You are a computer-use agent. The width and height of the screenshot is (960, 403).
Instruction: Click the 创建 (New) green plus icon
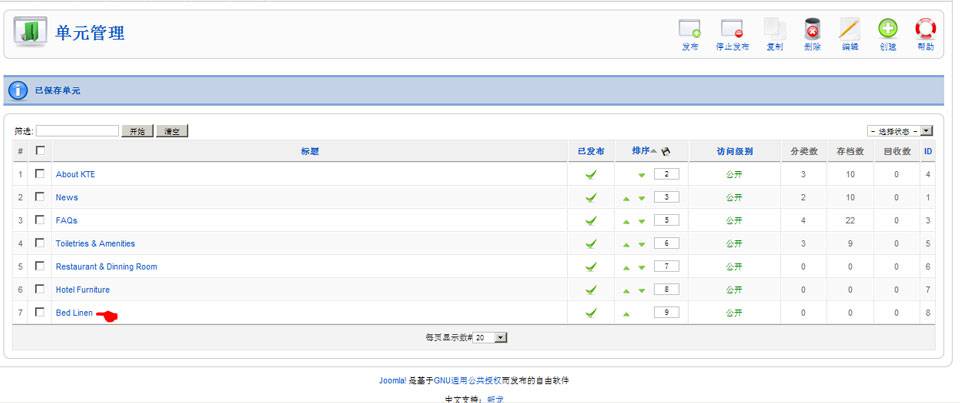(888, 29)
